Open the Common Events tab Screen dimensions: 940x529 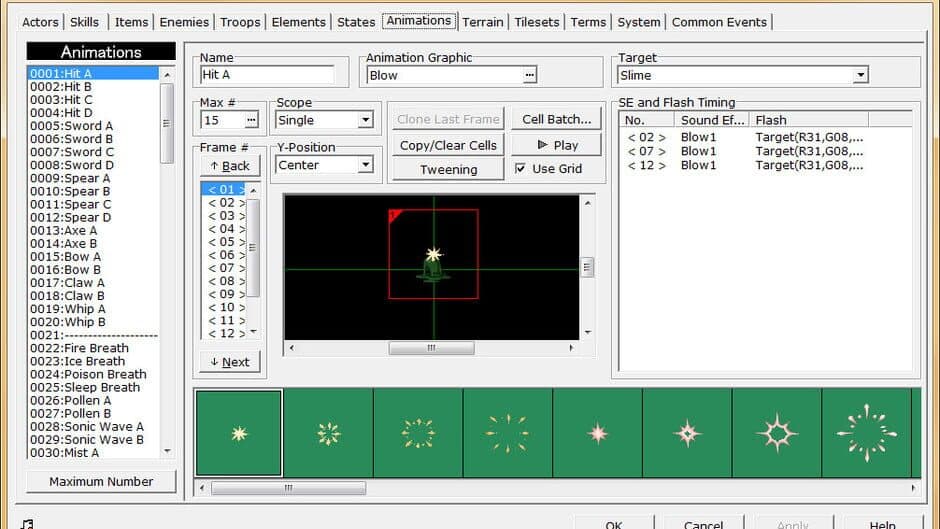719,22
